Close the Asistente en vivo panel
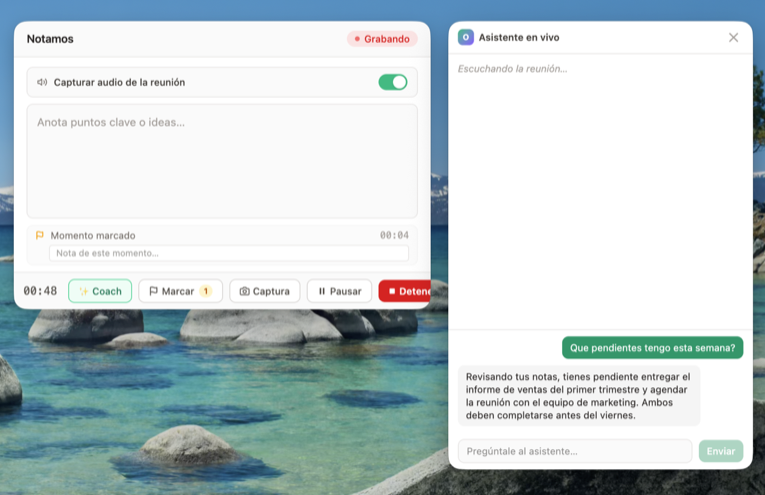This screenshot has width=765, height=495. tap(733, 38)
